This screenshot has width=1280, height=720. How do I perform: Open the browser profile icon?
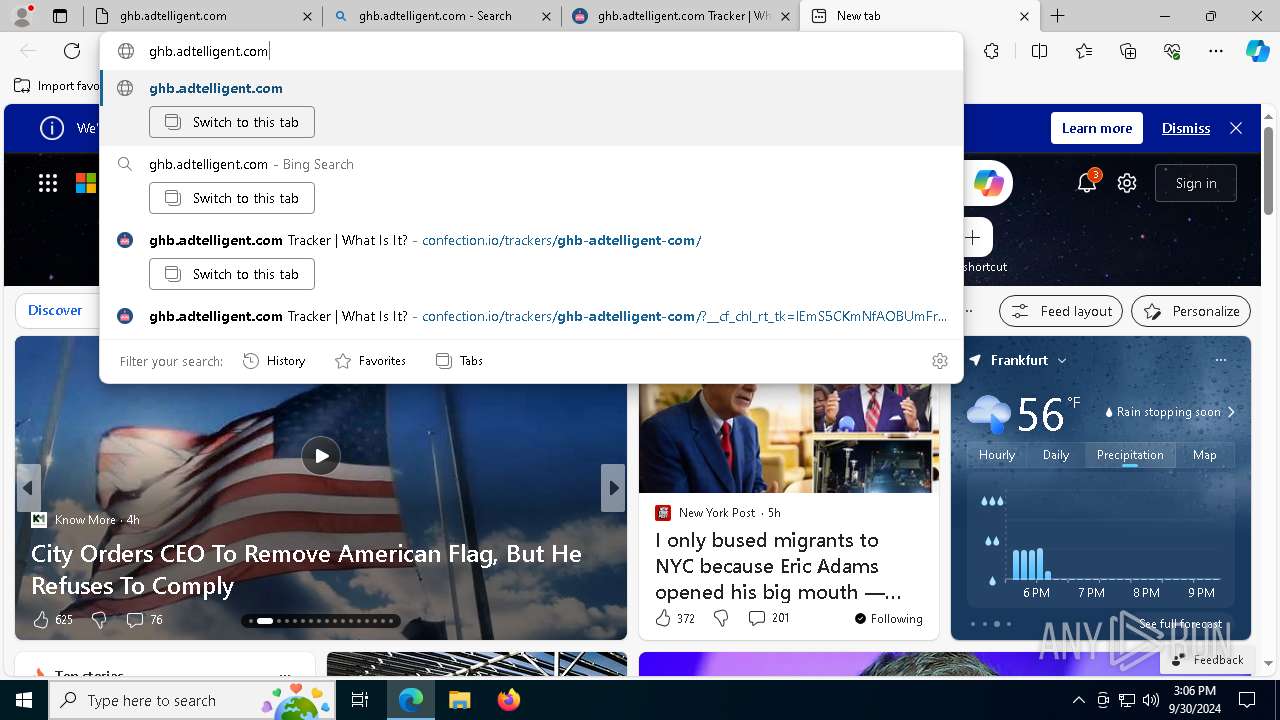click(23, 16)
